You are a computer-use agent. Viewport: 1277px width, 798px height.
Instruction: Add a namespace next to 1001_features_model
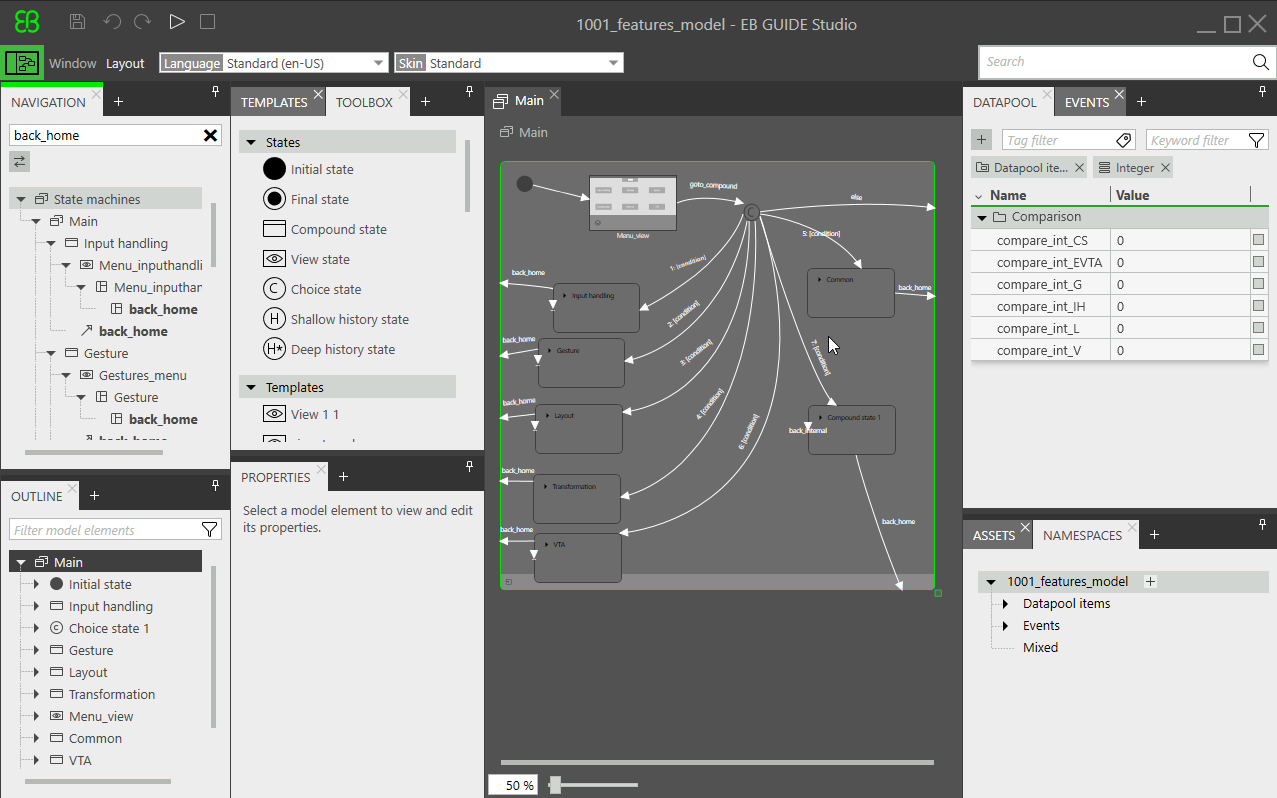(x=1150, y=581)
